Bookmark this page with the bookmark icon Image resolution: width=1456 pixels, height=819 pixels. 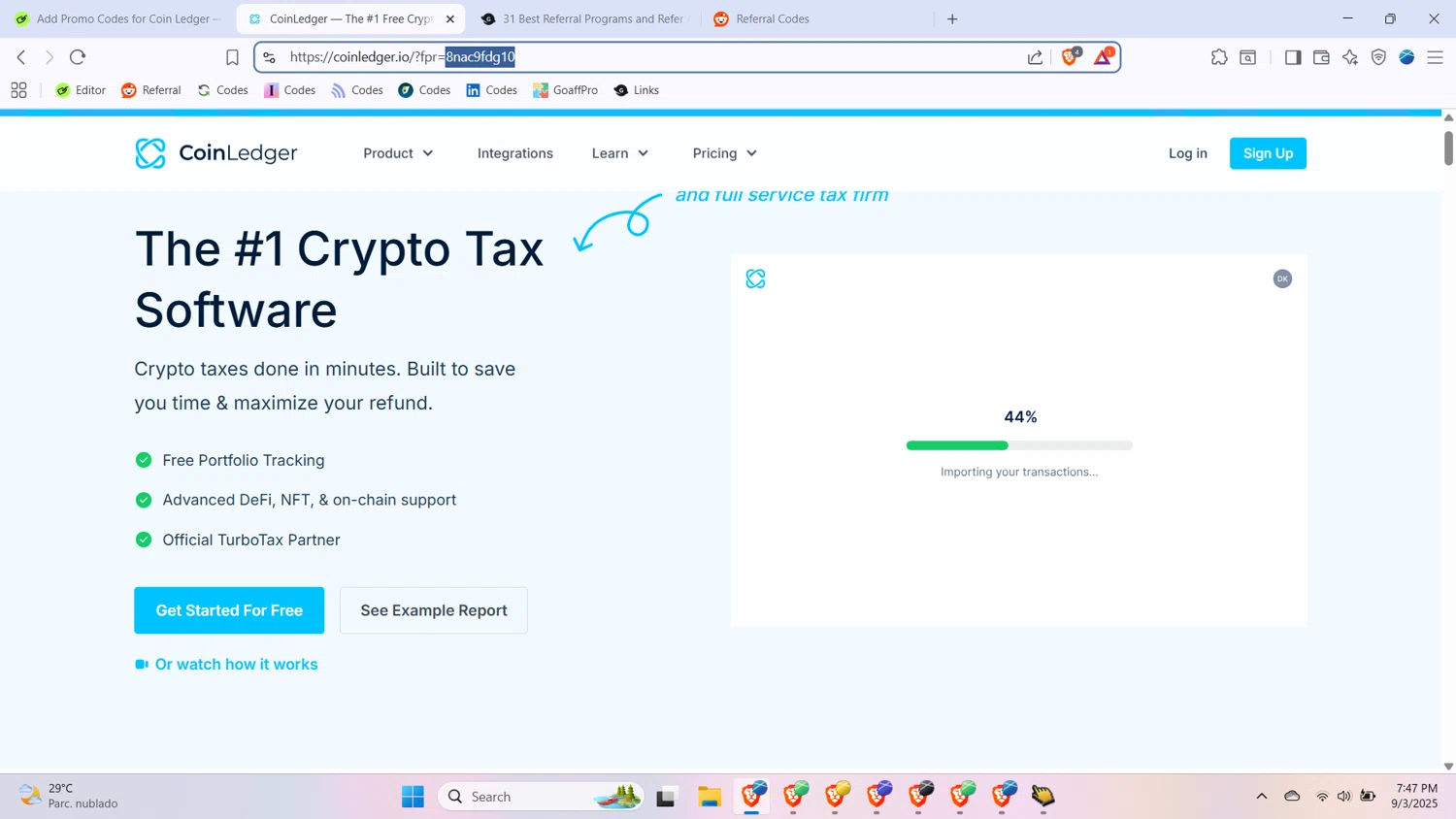click(x=232, y=57)
